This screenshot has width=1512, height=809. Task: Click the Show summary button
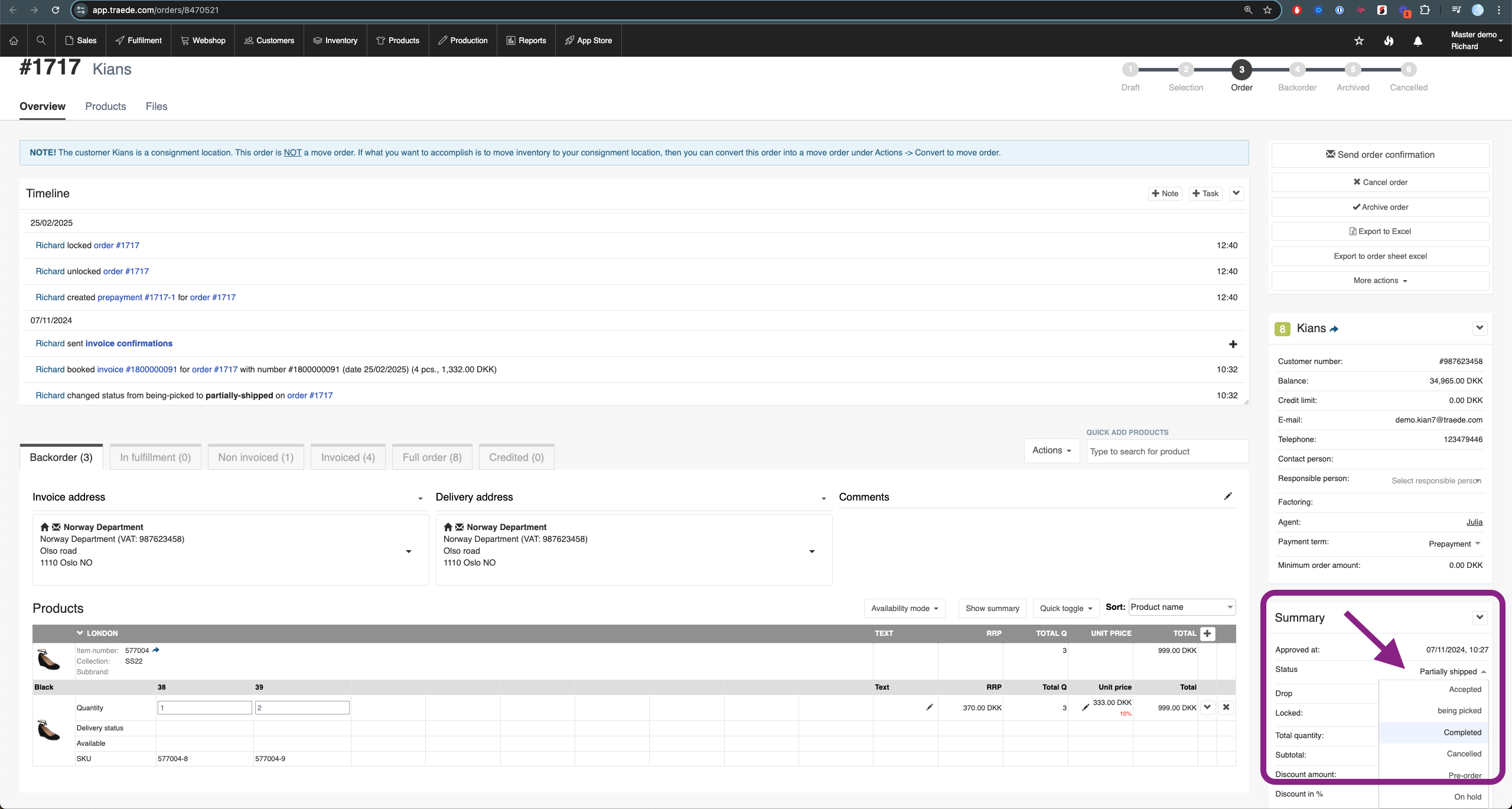[x=992, y=608]
